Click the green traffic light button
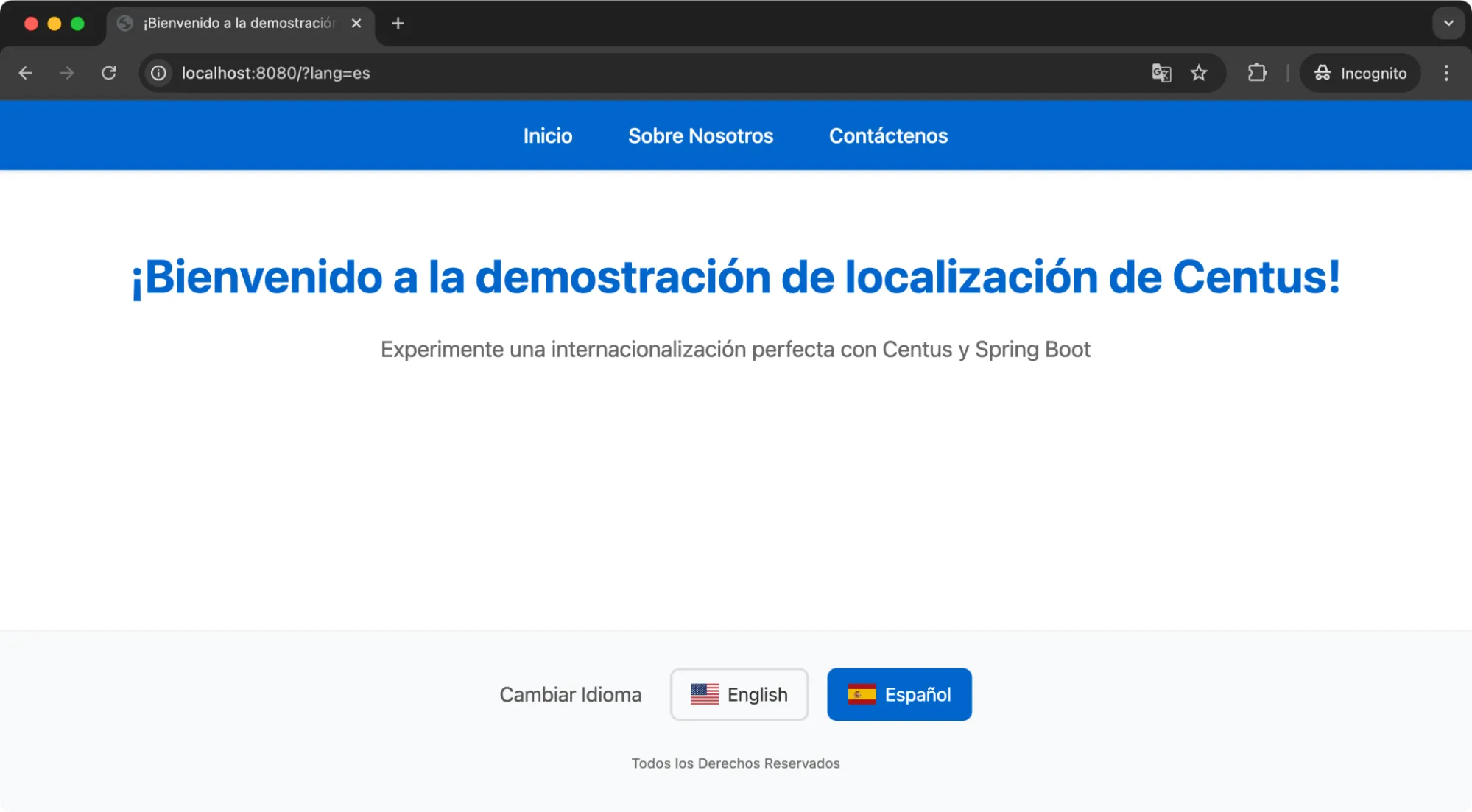1472x812 pixels. (x=78, y=24)
